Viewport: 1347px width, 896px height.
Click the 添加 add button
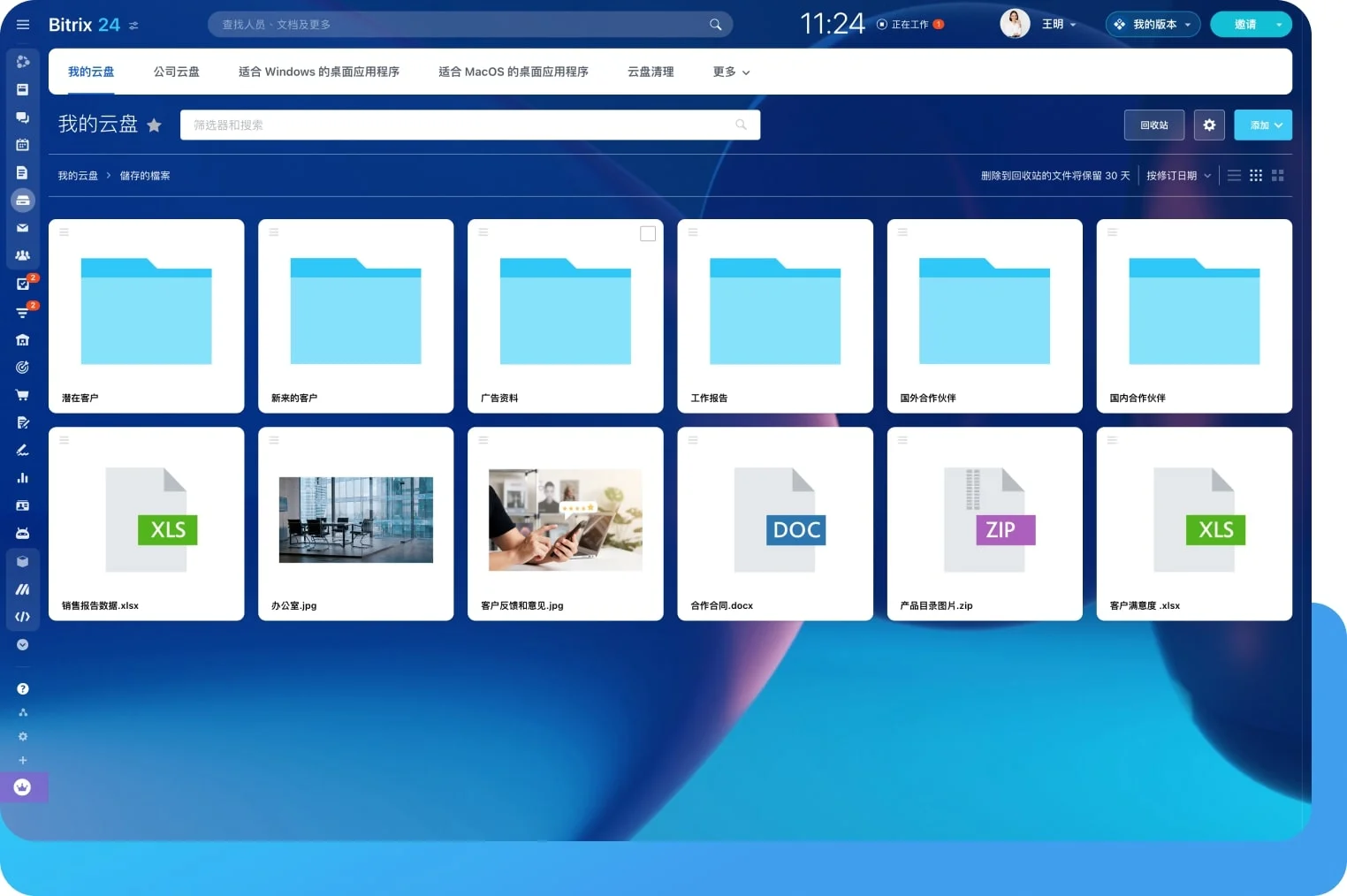coord(1262,125)
